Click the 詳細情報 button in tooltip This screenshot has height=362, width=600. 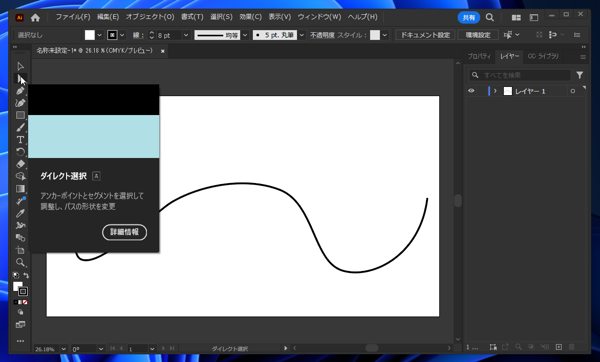click(124, 232)
